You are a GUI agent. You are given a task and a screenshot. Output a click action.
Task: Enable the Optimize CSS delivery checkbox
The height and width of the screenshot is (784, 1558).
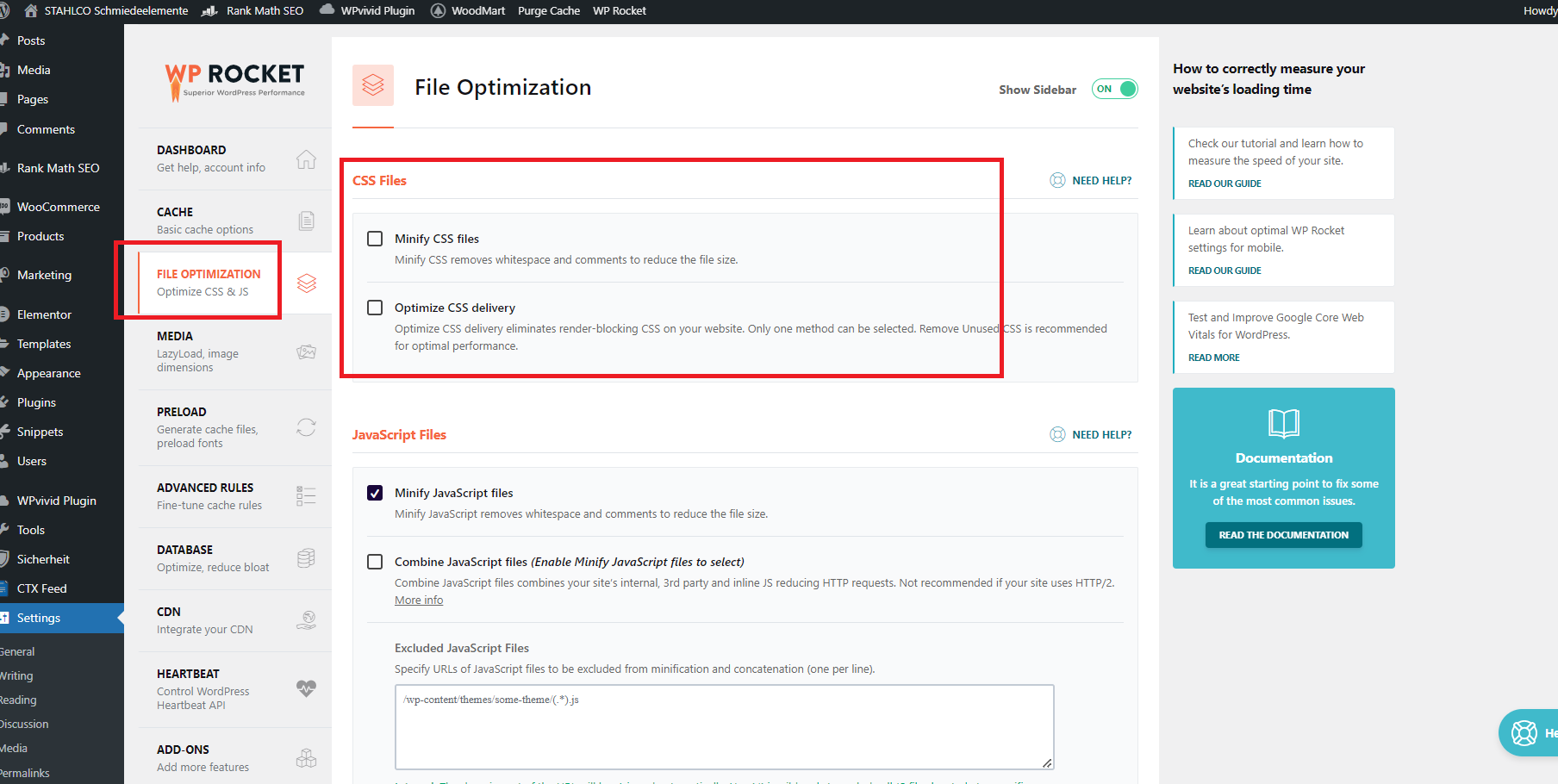[375, 308]
